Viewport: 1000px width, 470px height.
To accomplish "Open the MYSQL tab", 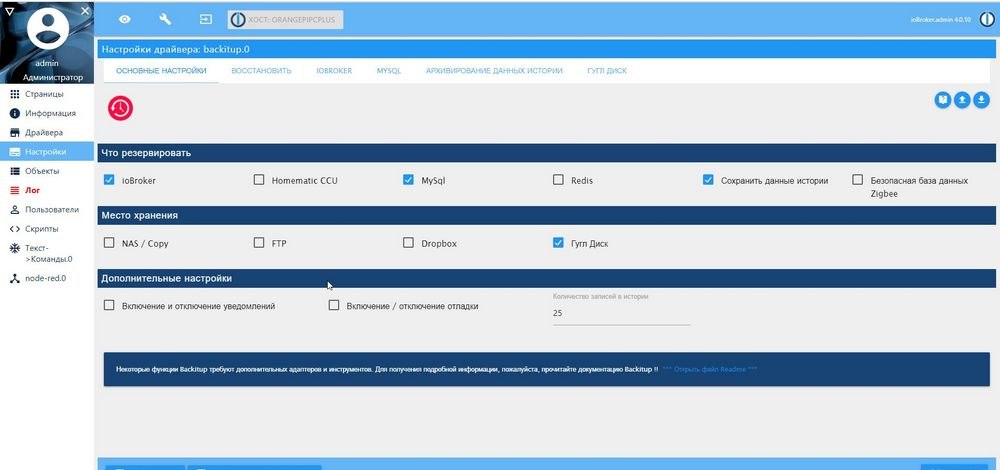I will 389,71.
